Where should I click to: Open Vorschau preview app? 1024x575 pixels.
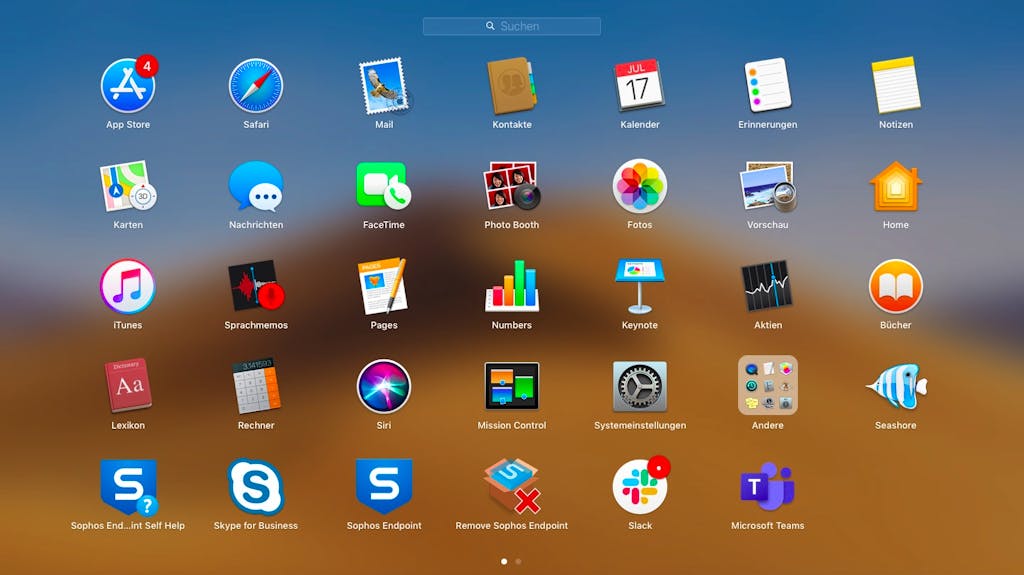pyautogui.click(x=768, y=186)
